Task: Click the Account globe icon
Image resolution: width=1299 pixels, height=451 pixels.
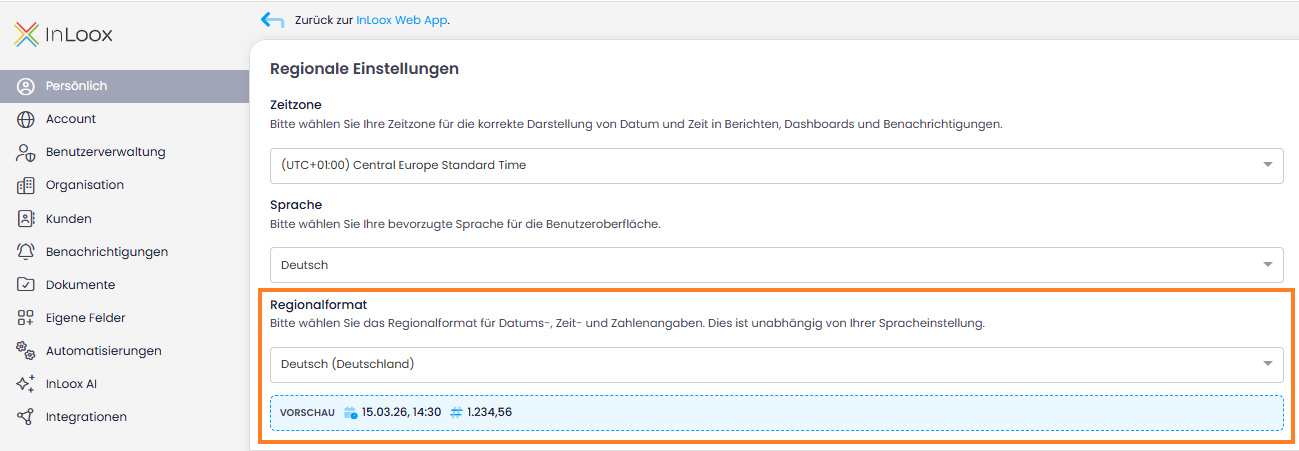Action: [x=26, y=119]
